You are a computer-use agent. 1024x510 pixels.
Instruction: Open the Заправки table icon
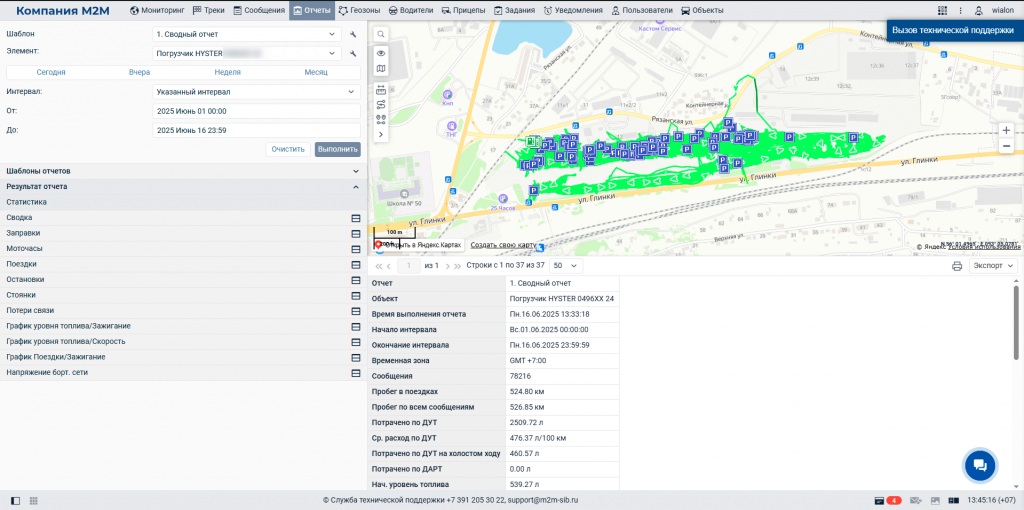pos(356,233)
